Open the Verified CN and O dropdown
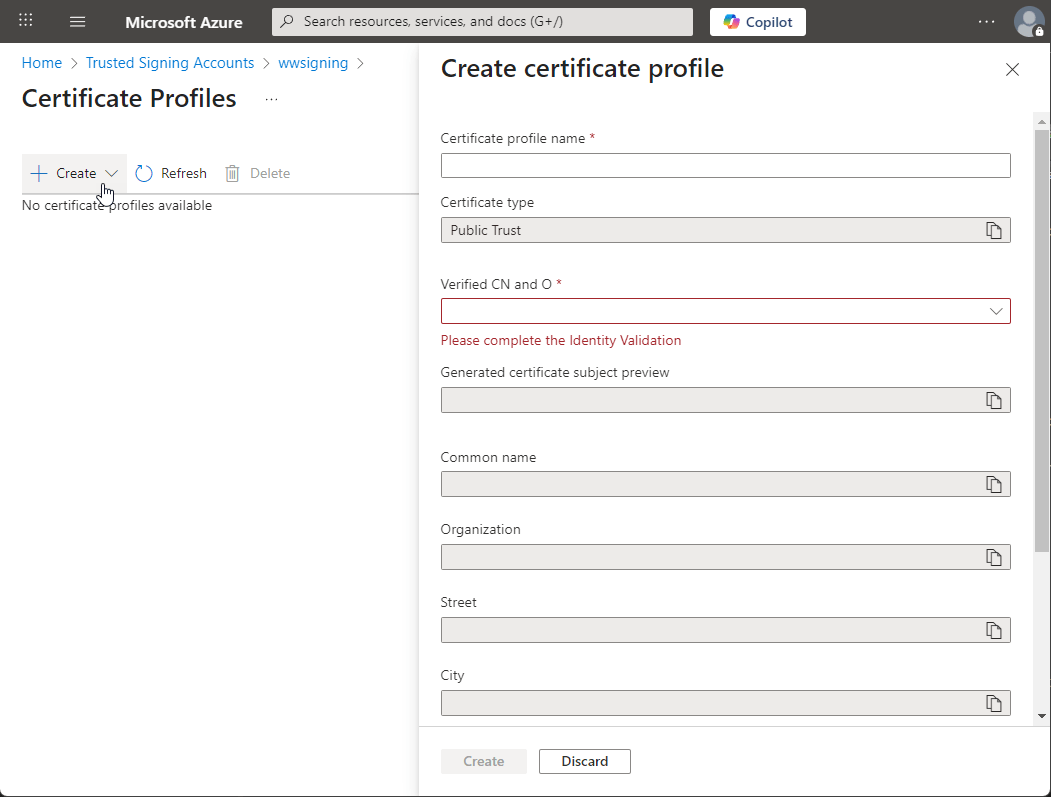 coord(996,311)
